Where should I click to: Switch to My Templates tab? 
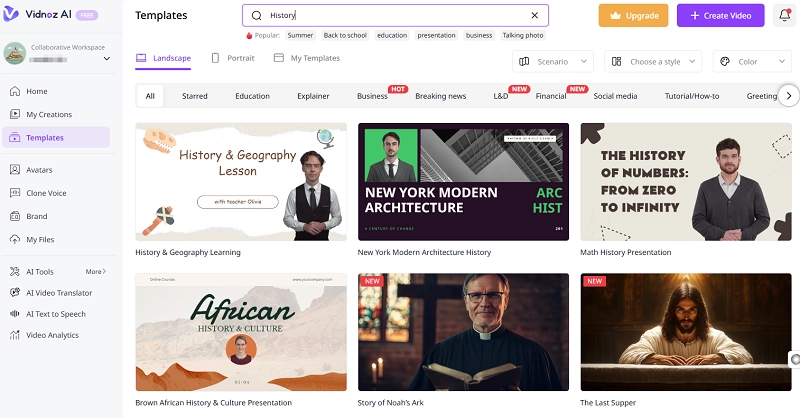click(x=307, y=58)
